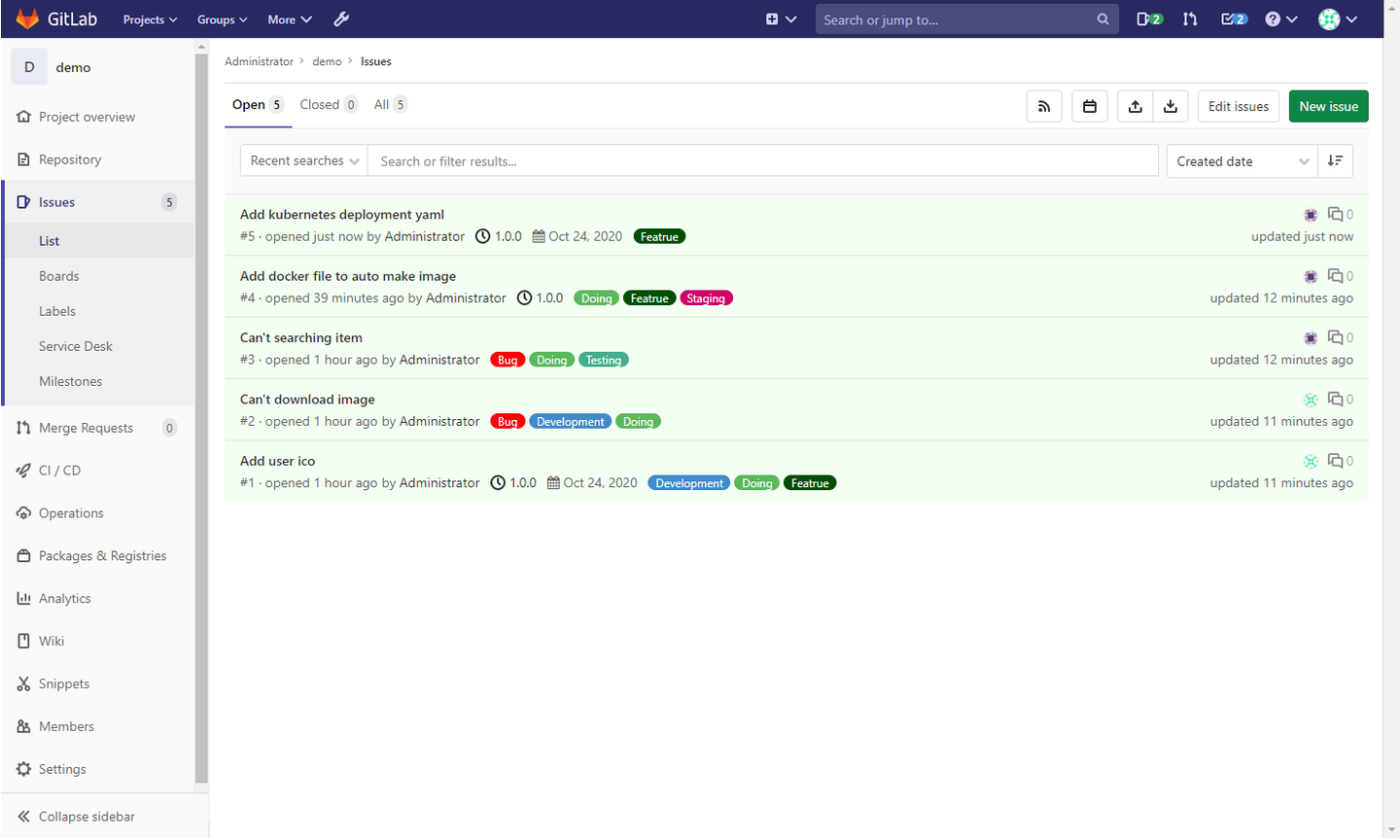Open the Created date sort dropdown

(x=1242, y=160)
